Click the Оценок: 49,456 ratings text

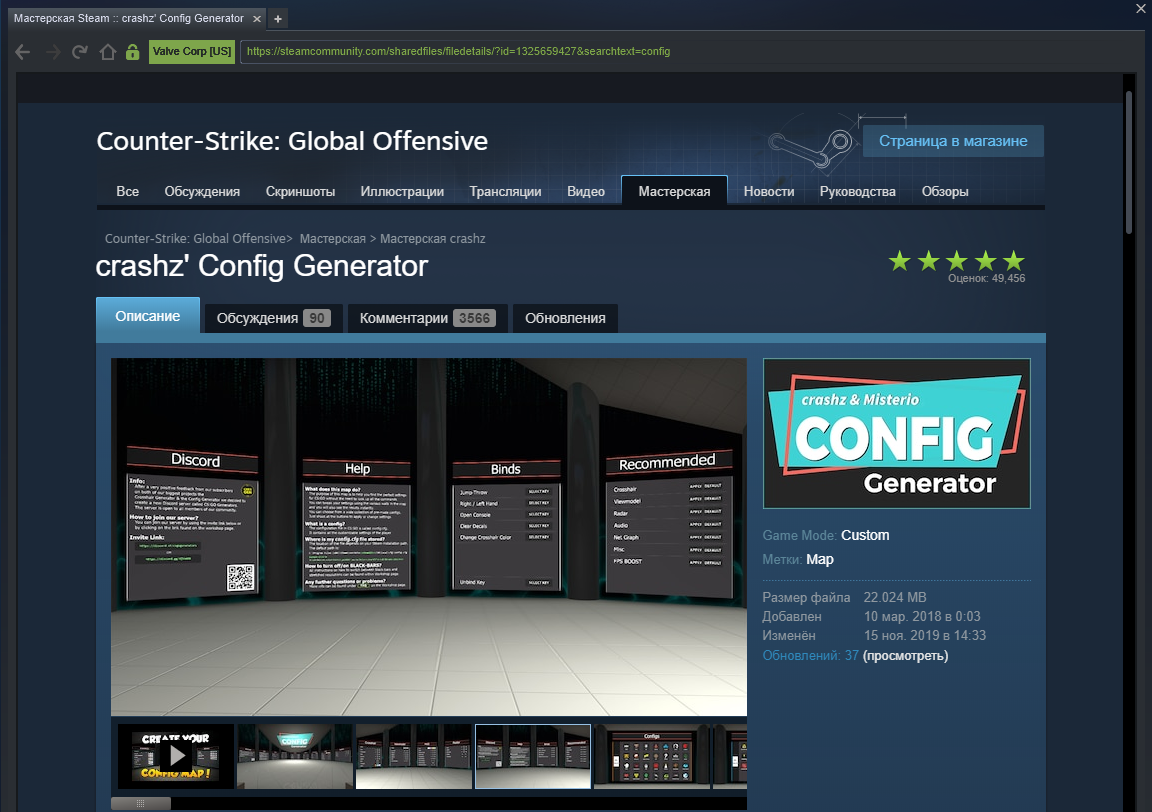[986, 279]
